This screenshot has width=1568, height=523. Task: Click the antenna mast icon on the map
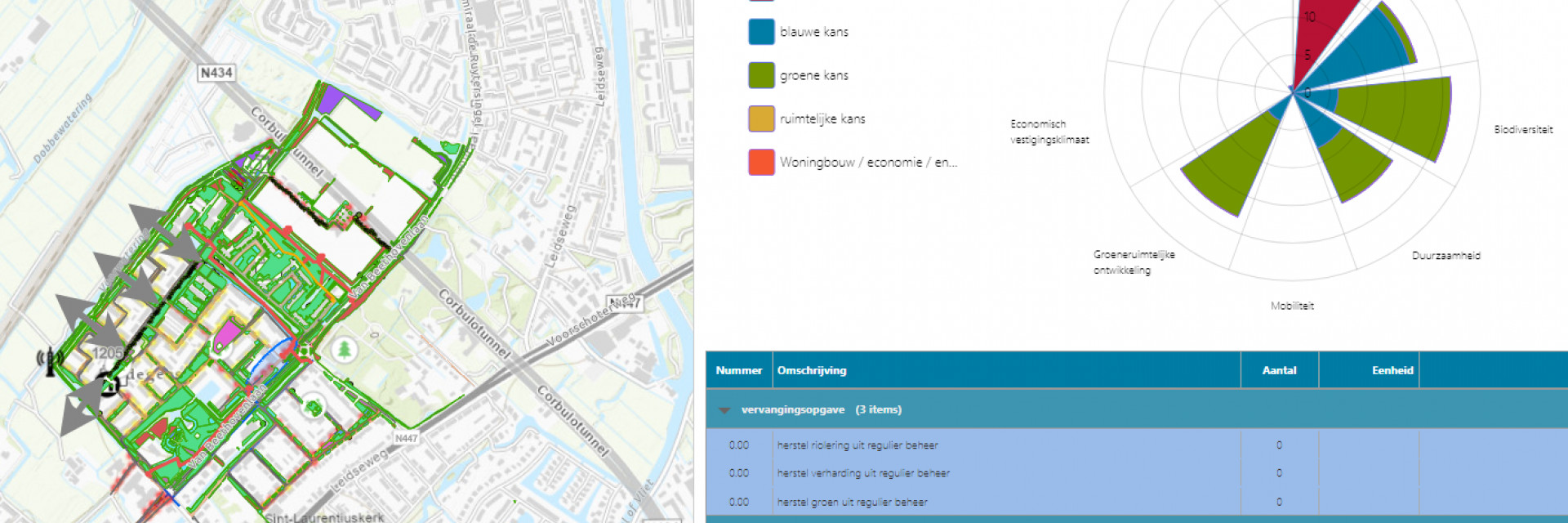point(50,360)
